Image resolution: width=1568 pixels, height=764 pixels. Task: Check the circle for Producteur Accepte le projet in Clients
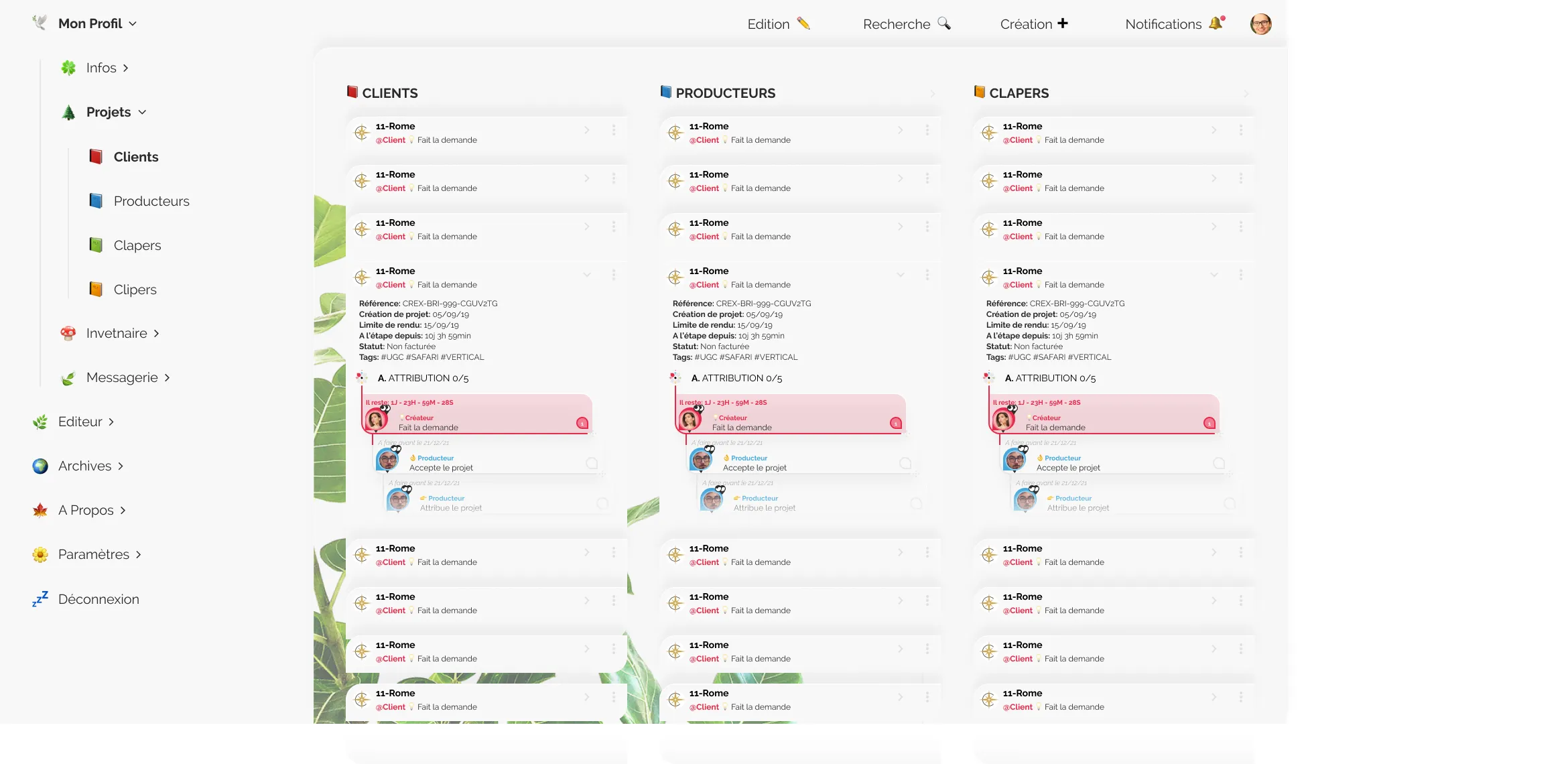coord(592,463)
